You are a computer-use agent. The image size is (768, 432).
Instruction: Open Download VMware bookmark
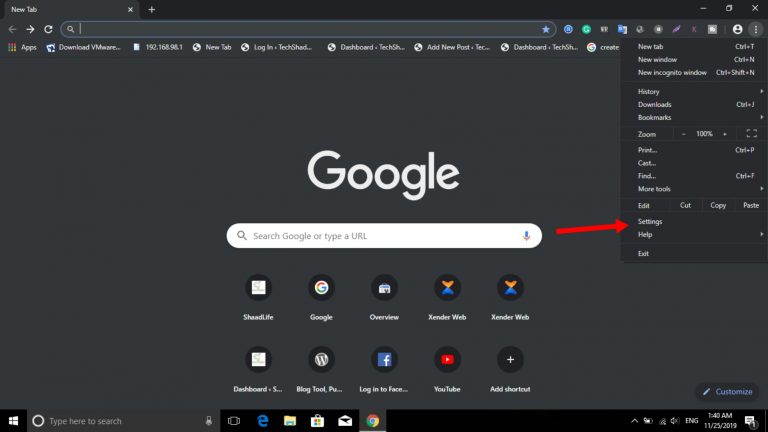[83, 47]
